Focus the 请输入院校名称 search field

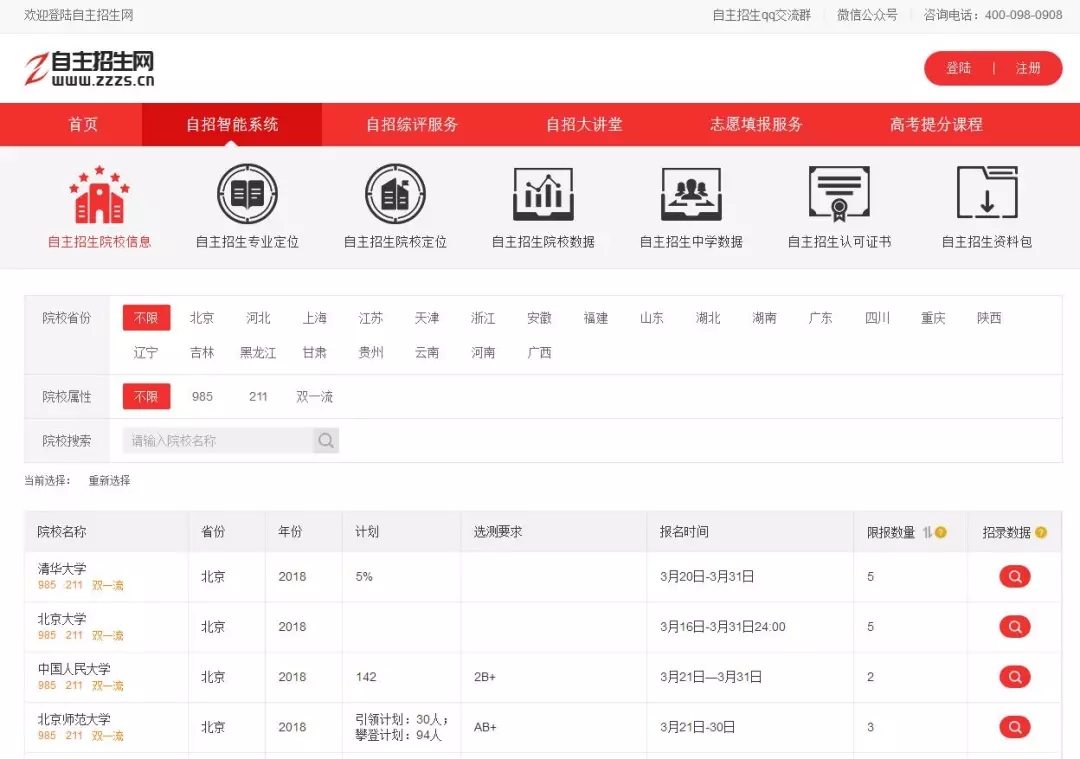218,441
